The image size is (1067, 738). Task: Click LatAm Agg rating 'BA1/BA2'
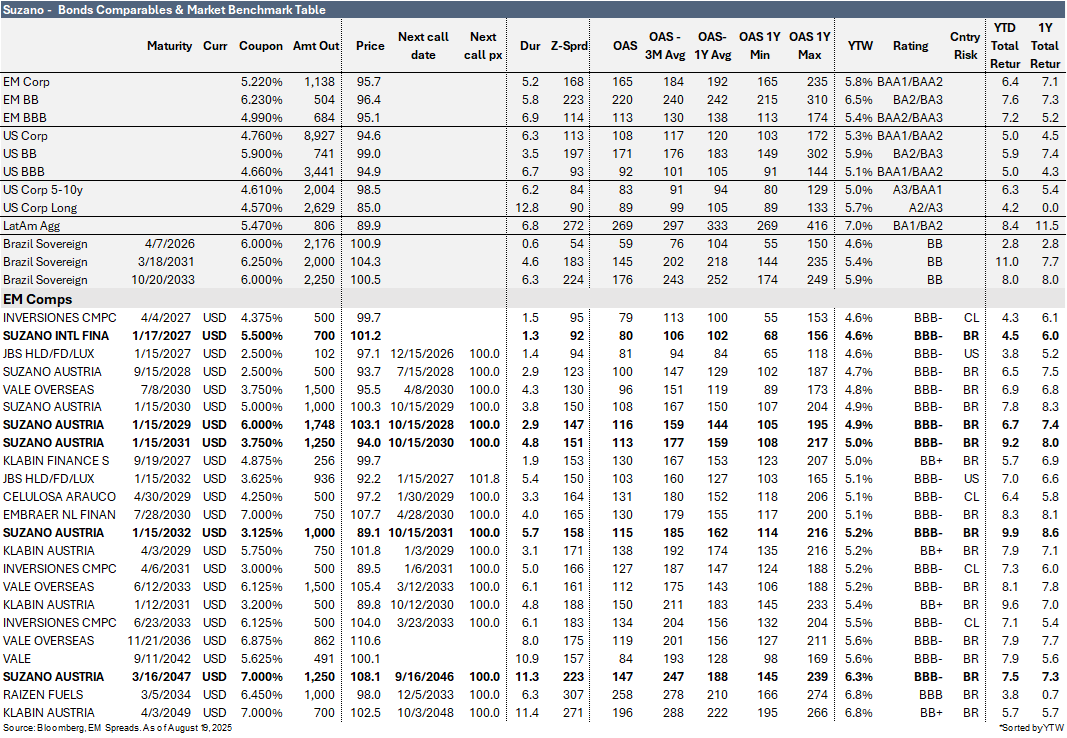coord(918,226)
